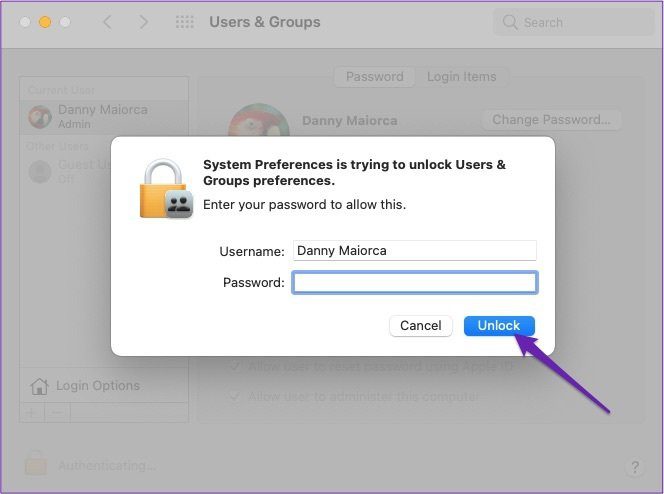Add a user with the plus button
664x494 pixels.
32,412
